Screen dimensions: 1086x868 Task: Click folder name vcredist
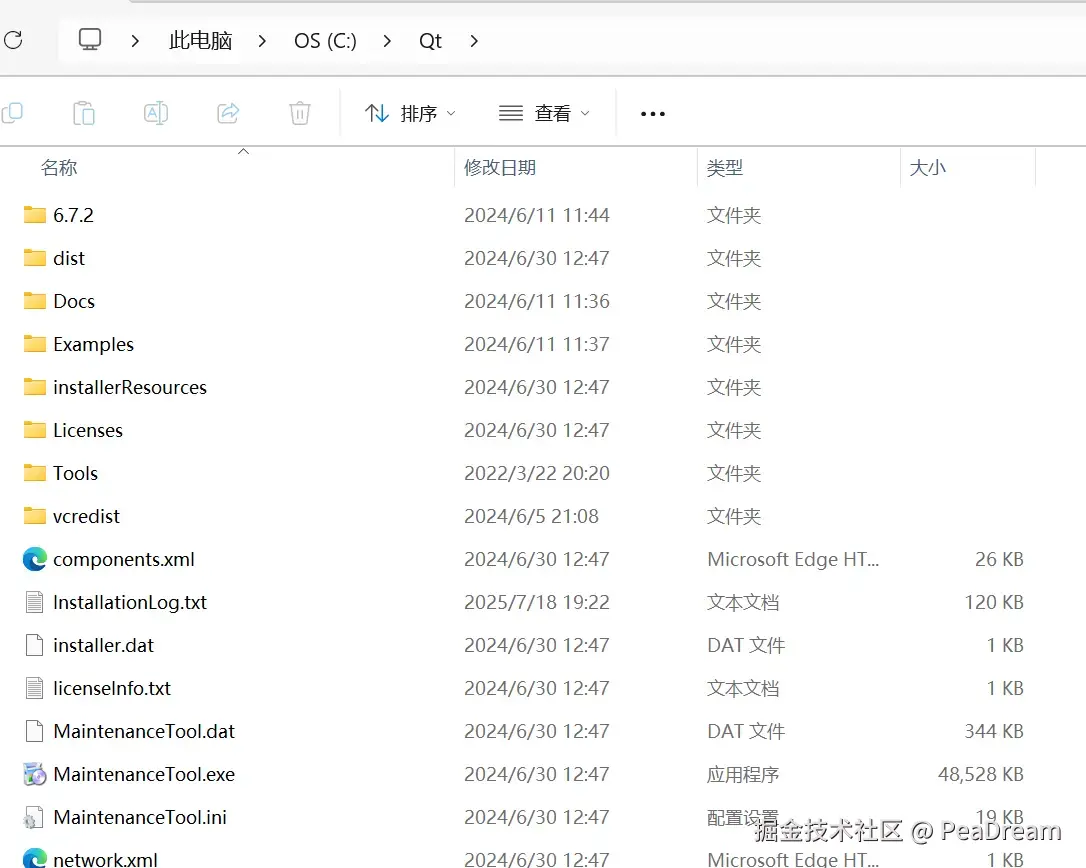87,515
